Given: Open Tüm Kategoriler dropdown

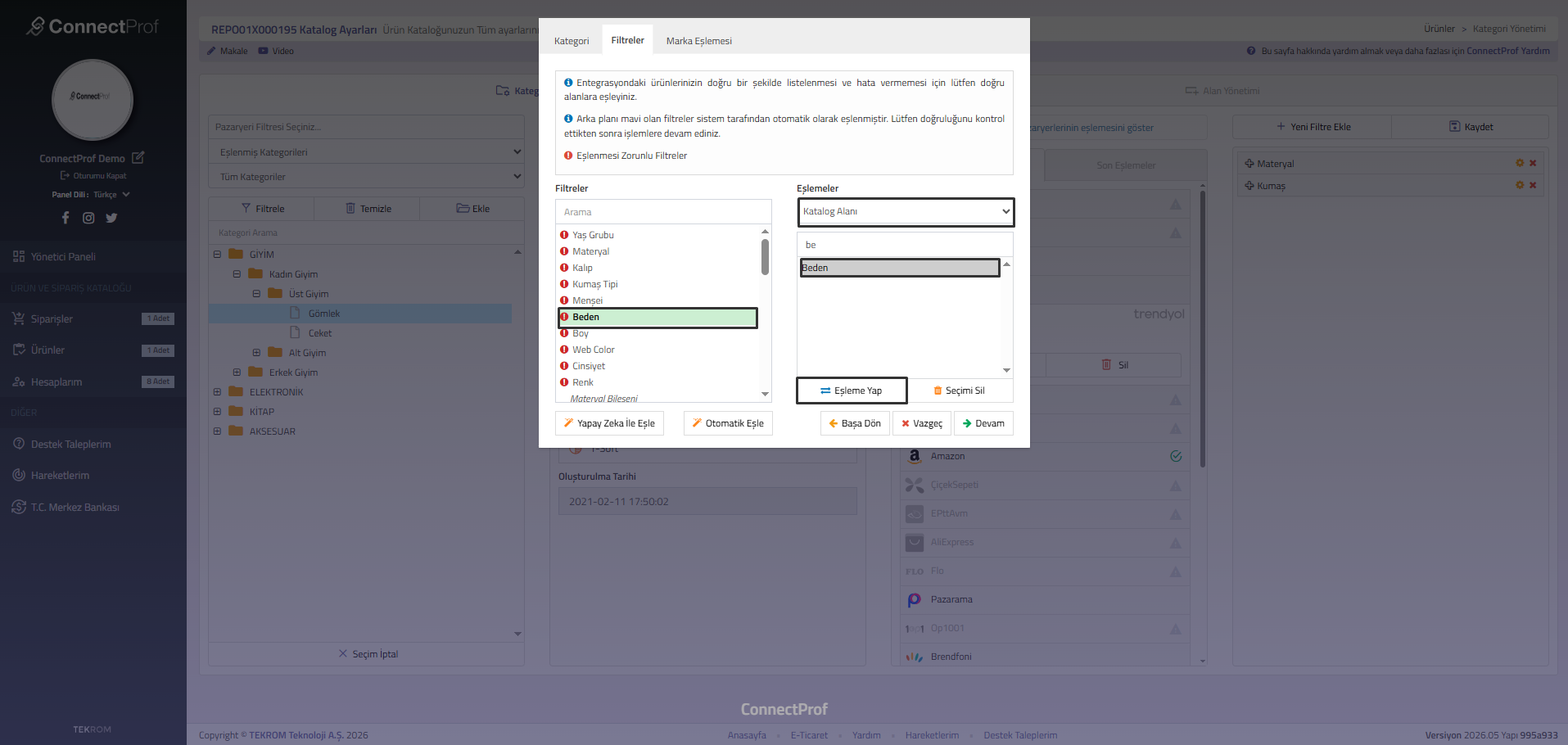Looking at the screenshot, I should [367, 177].
